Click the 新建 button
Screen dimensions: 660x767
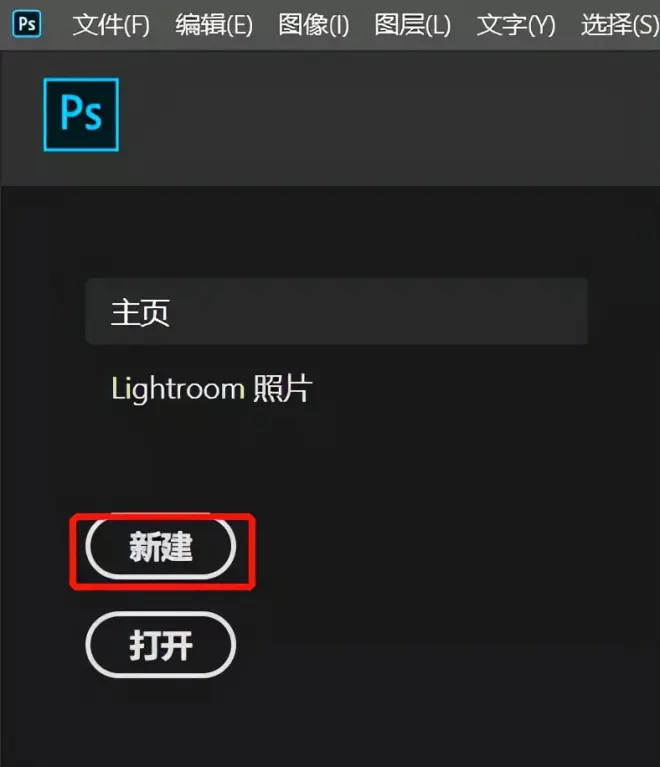pyautogui.click(x=161, y=547)
